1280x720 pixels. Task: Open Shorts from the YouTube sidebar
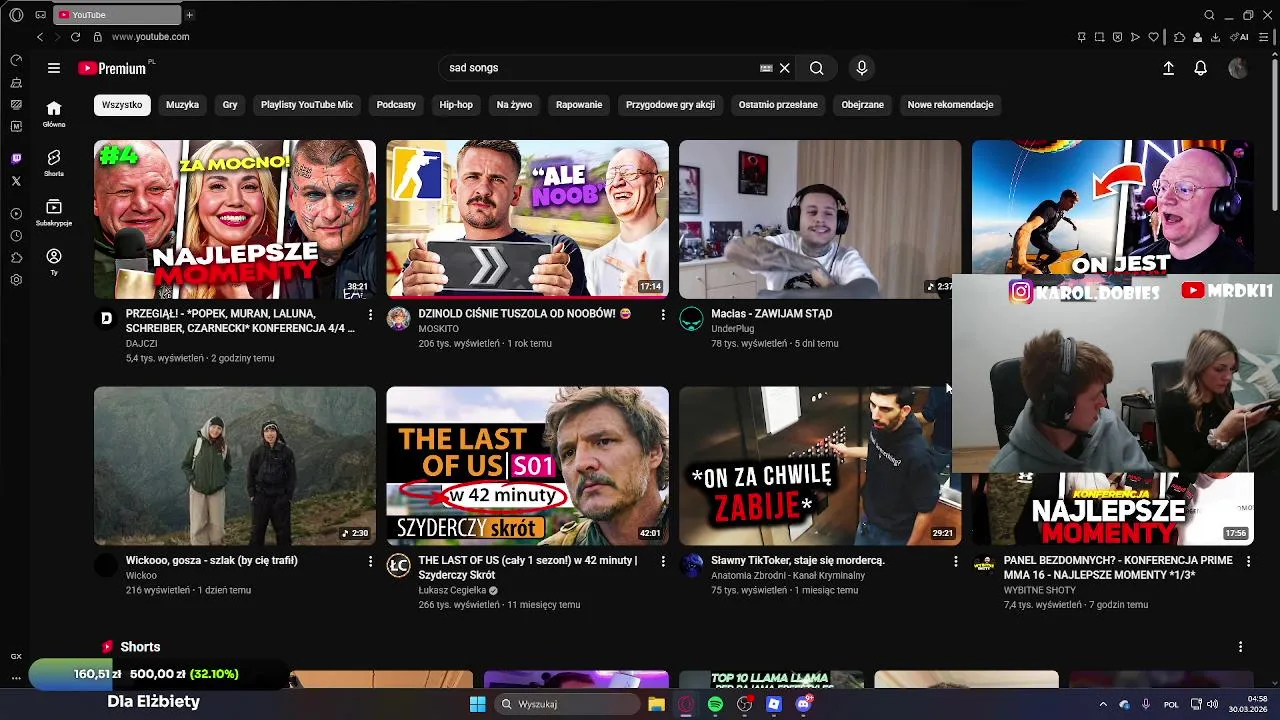tap(54, 163)
